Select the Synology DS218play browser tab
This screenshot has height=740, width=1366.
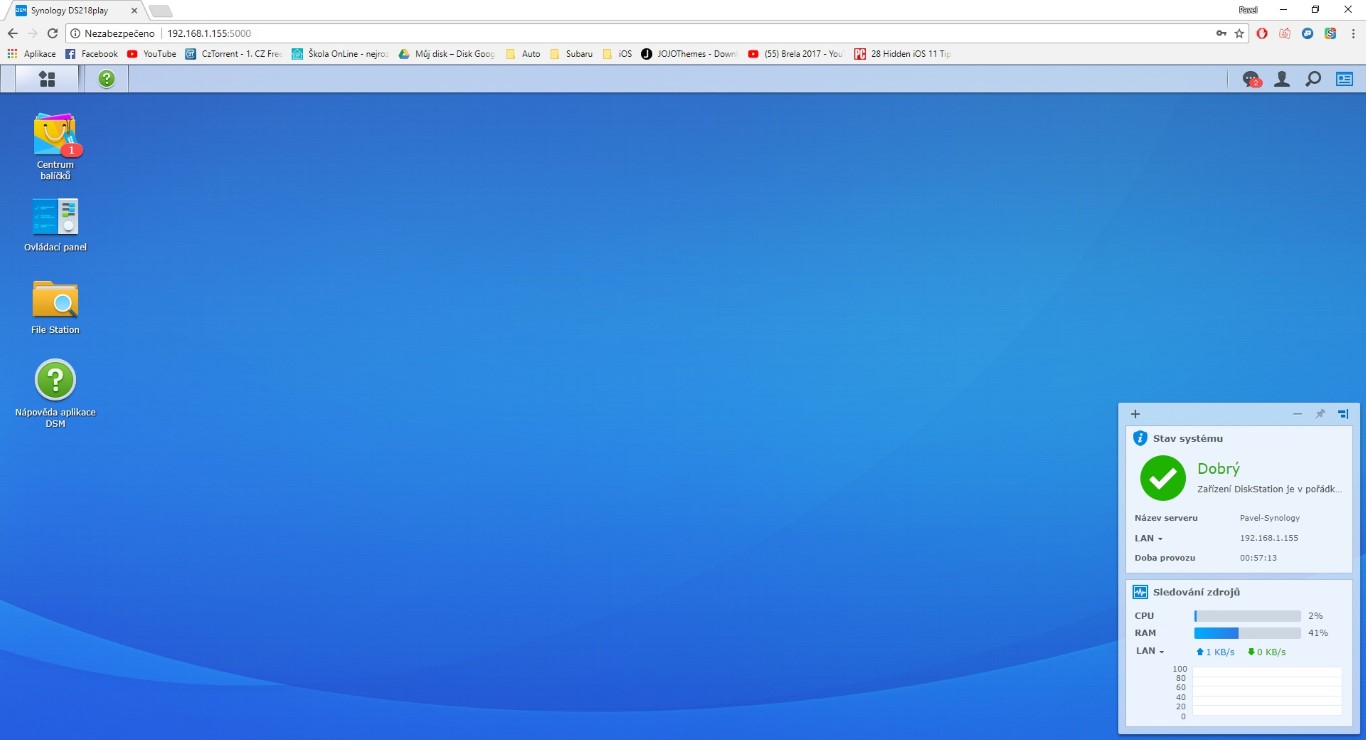[x=70, y=10]
